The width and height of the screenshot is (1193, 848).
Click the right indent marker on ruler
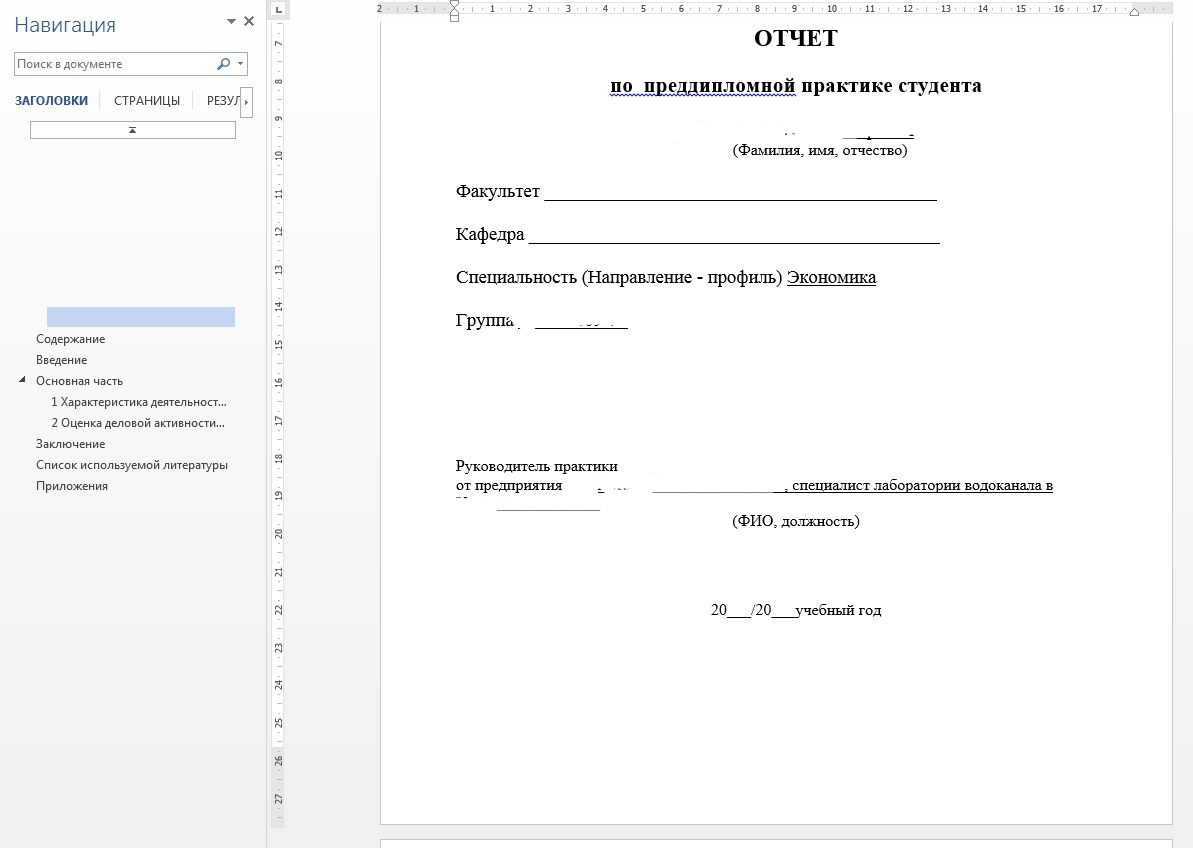coord(1134,11)
